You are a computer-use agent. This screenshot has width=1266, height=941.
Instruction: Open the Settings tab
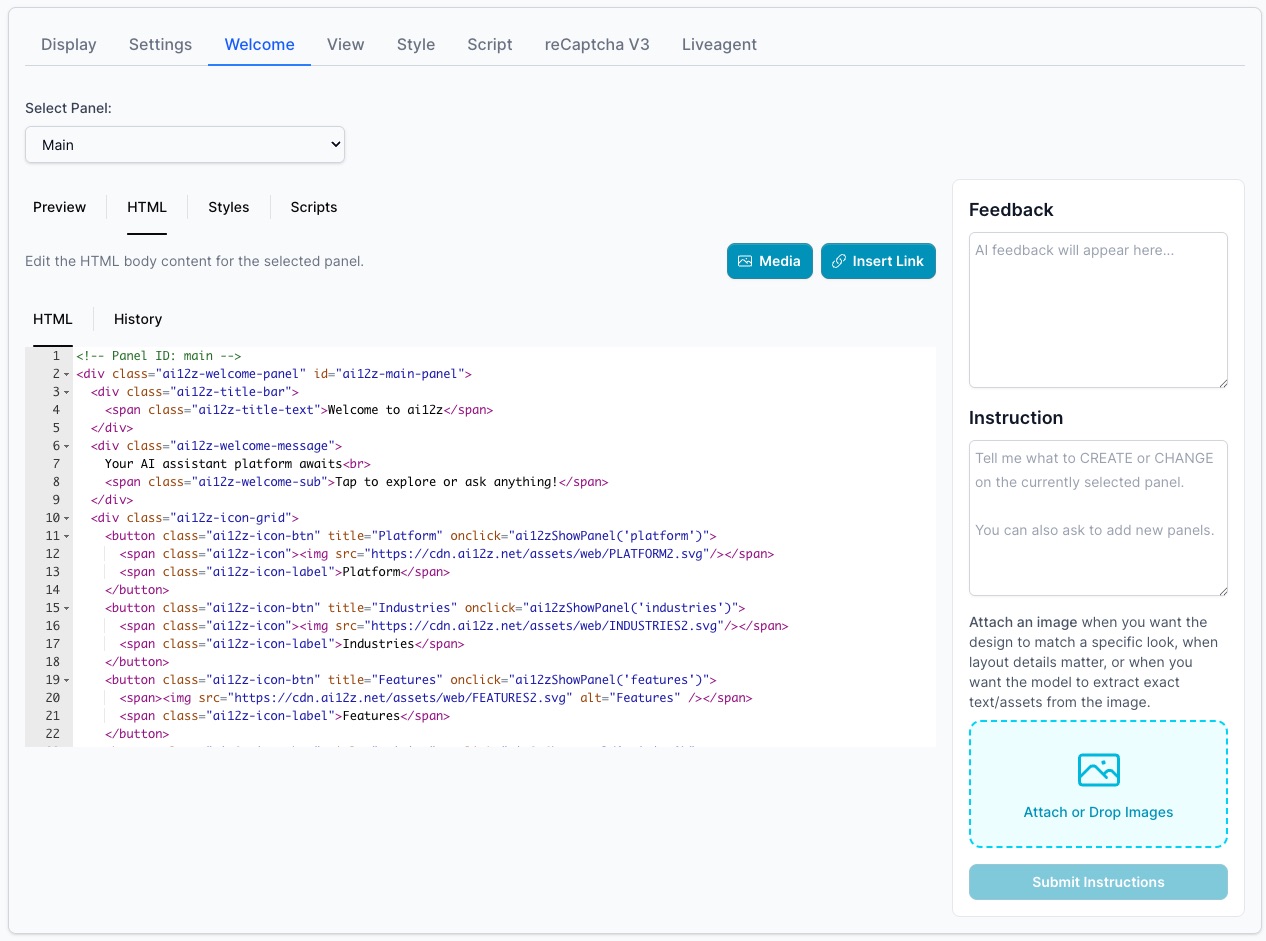160,44
